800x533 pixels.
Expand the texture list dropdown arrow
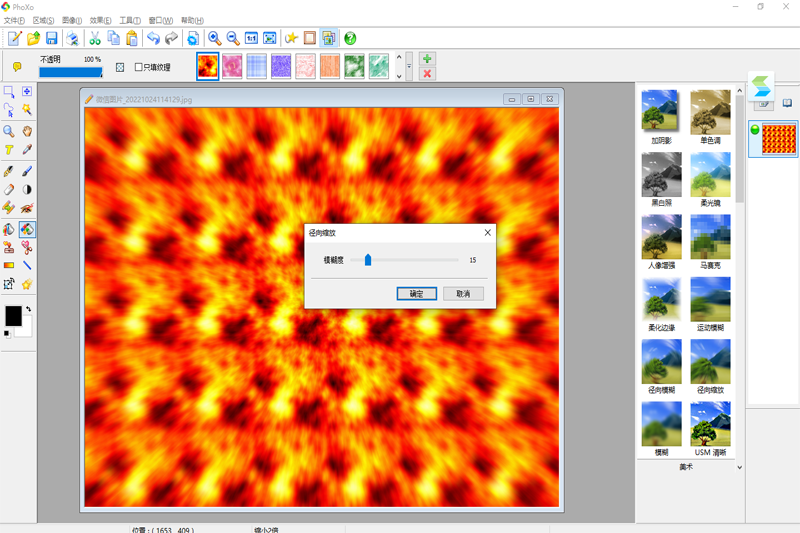tap(409, 66)
